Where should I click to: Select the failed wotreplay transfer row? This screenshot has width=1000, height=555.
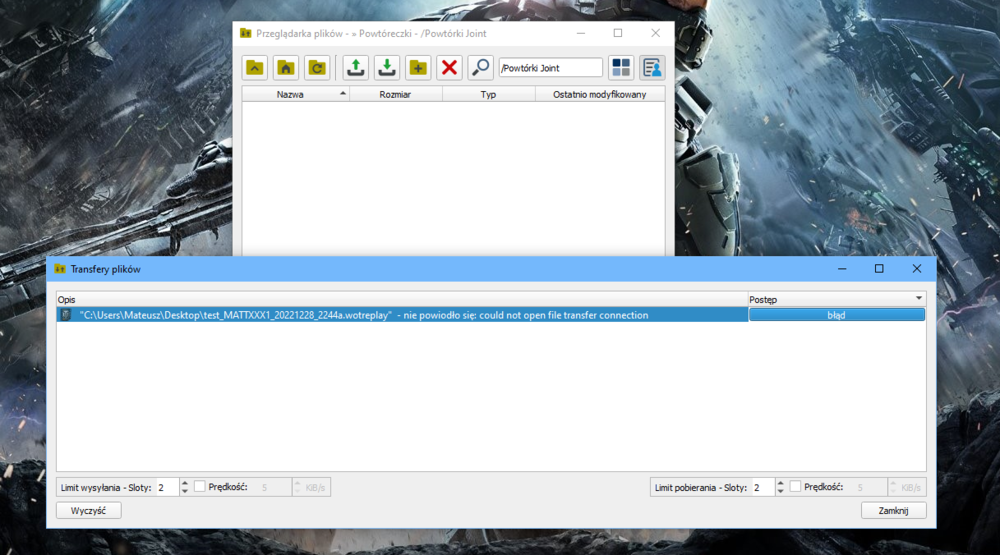coord(402,315)
